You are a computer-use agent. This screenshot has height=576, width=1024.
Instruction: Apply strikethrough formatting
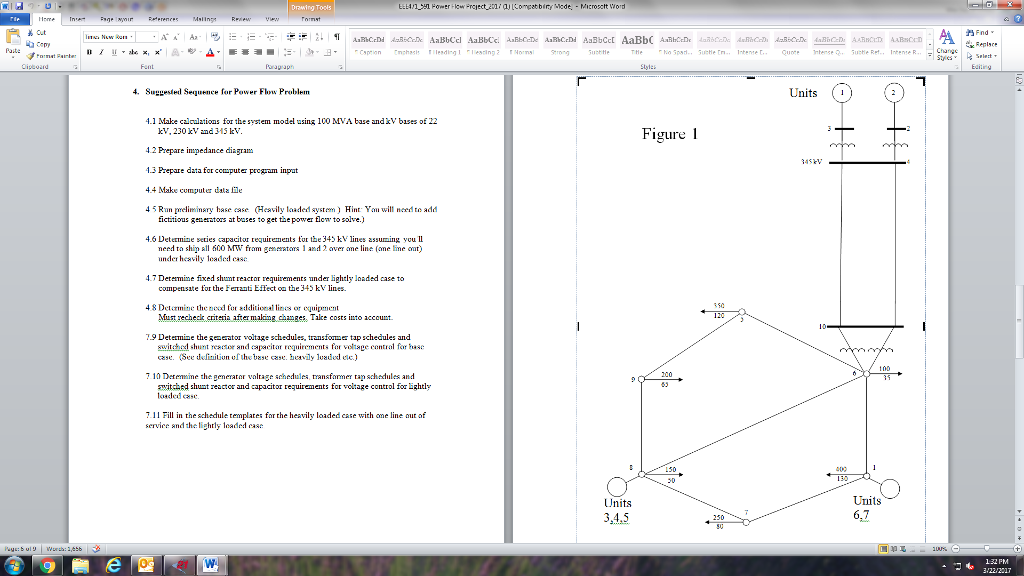tap(134, 52)
